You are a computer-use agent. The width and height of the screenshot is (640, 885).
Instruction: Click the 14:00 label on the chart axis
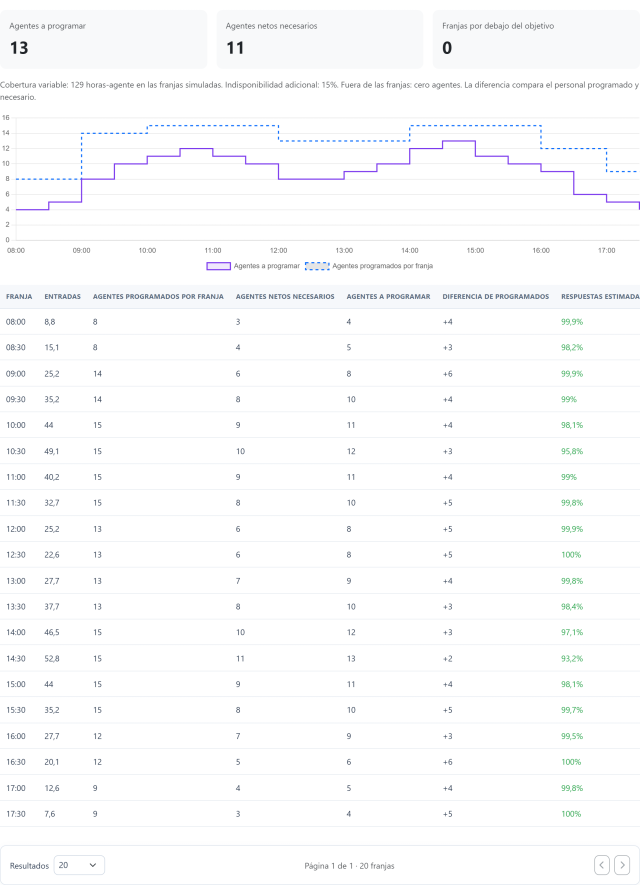(410, 250)
